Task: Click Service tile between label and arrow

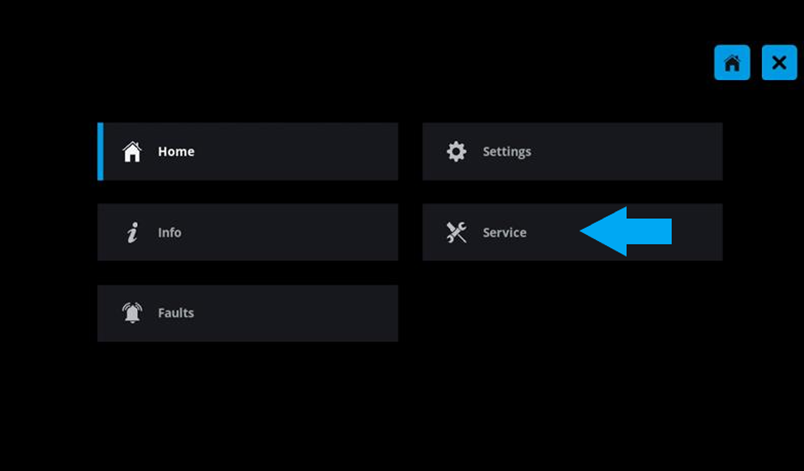Action: [553, 233]
